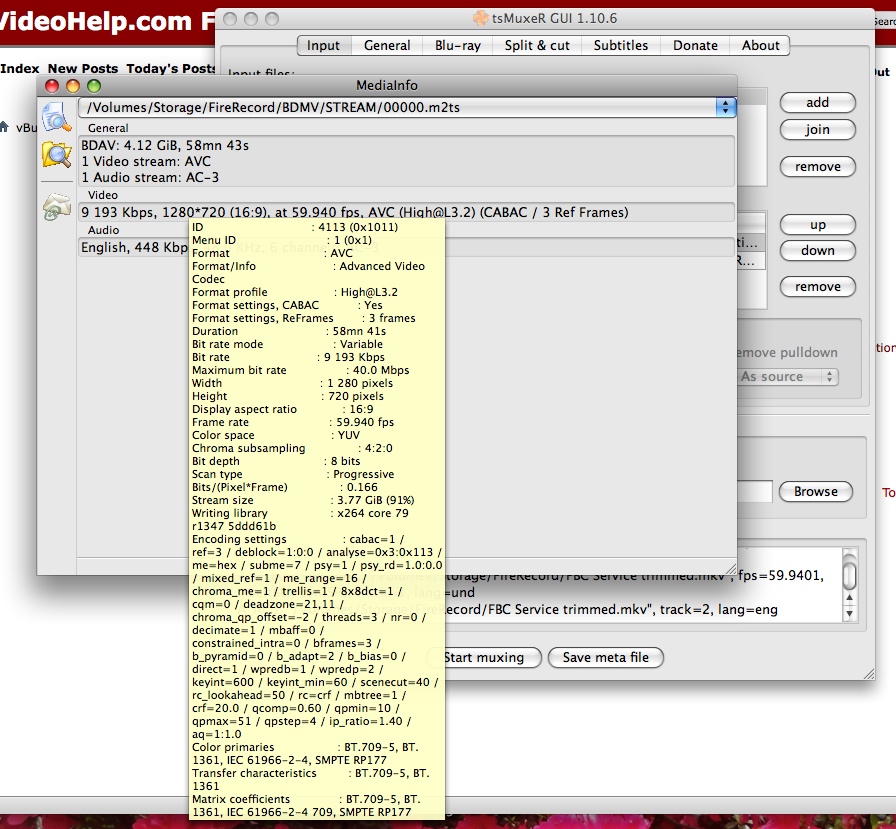Screen dimensions: 896x829
Task: Click the remove button below join
Action: click(x=818, y=167)
